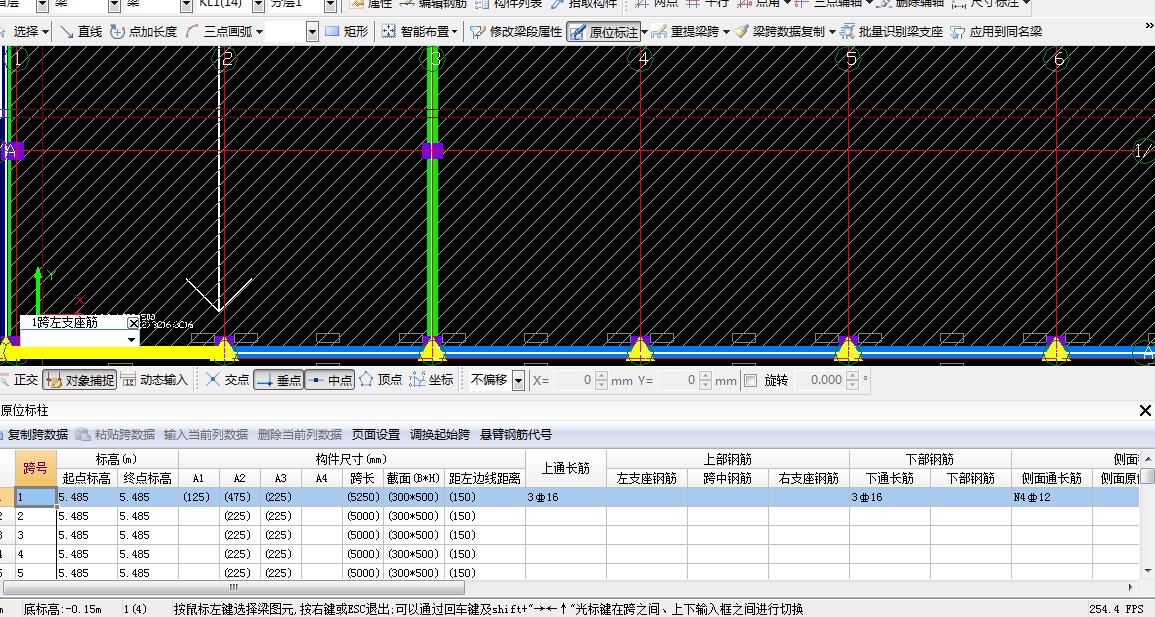Click the yellow support triangle under axis 4

640,349
